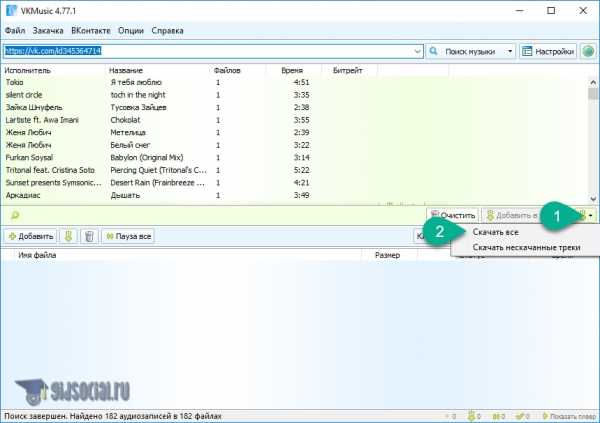Click the status bar download counter icon
The width and height of the screenshot is (600, 423).
click(x=471, y=416)
